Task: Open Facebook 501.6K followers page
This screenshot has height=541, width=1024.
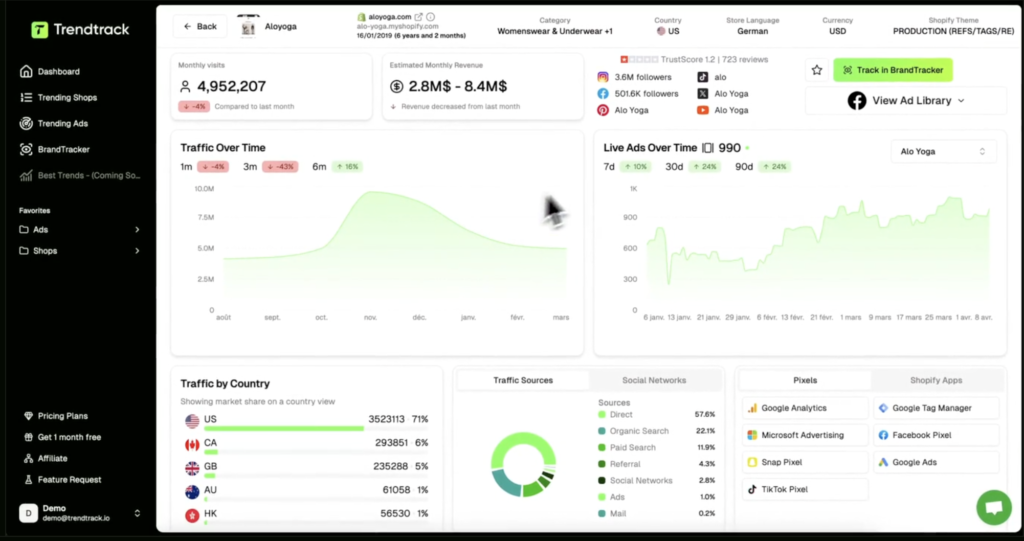Action: click(x=638, y=93)
